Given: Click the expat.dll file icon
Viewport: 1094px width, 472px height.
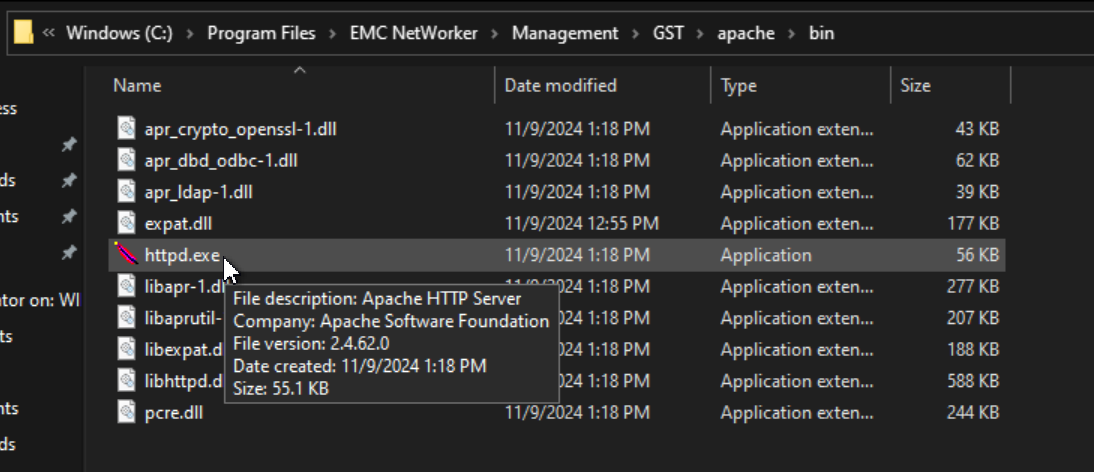Looking at the screenshot, I should pos(126,223).
